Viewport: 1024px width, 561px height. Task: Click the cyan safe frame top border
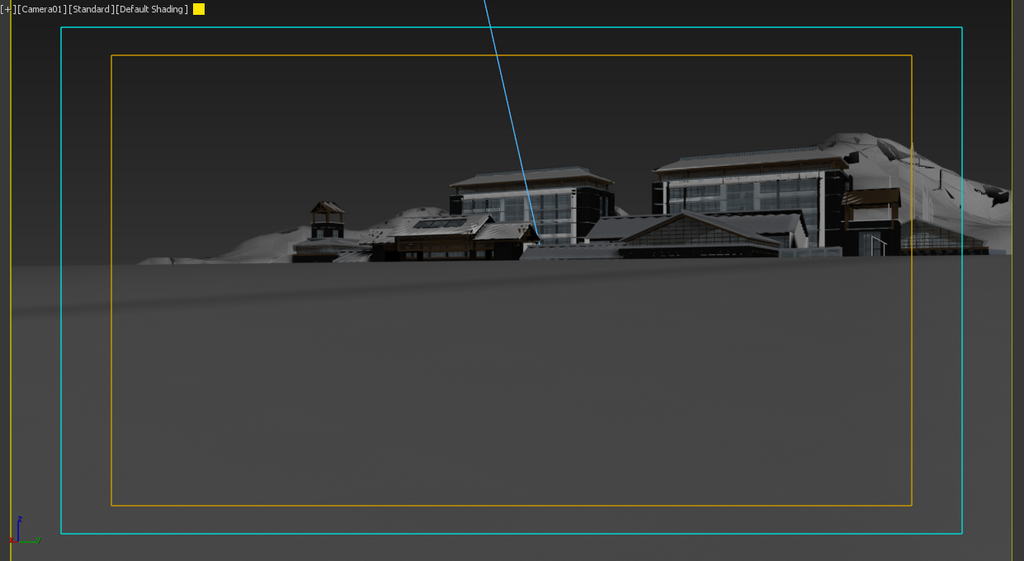pyautogui.click(x=500, y=27)
